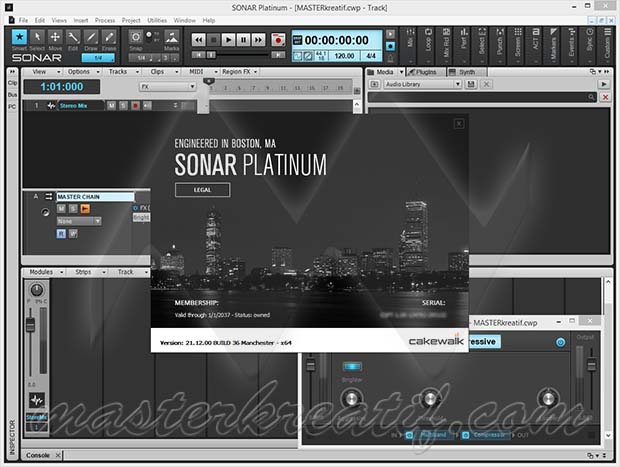
Task: Toggle Read automation on MASTER CHAIN
Action: coord(61,234)
